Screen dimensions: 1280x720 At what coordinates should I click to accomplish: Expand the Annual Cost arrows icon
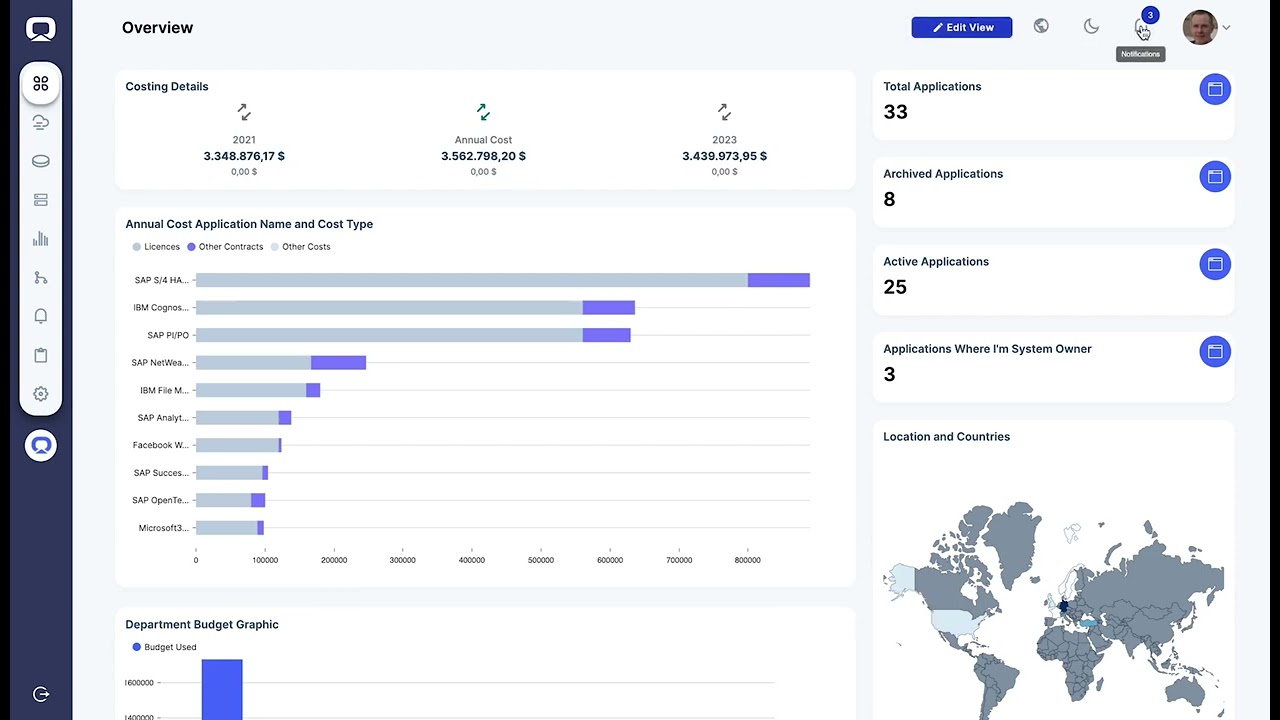[x=483, y=112]
